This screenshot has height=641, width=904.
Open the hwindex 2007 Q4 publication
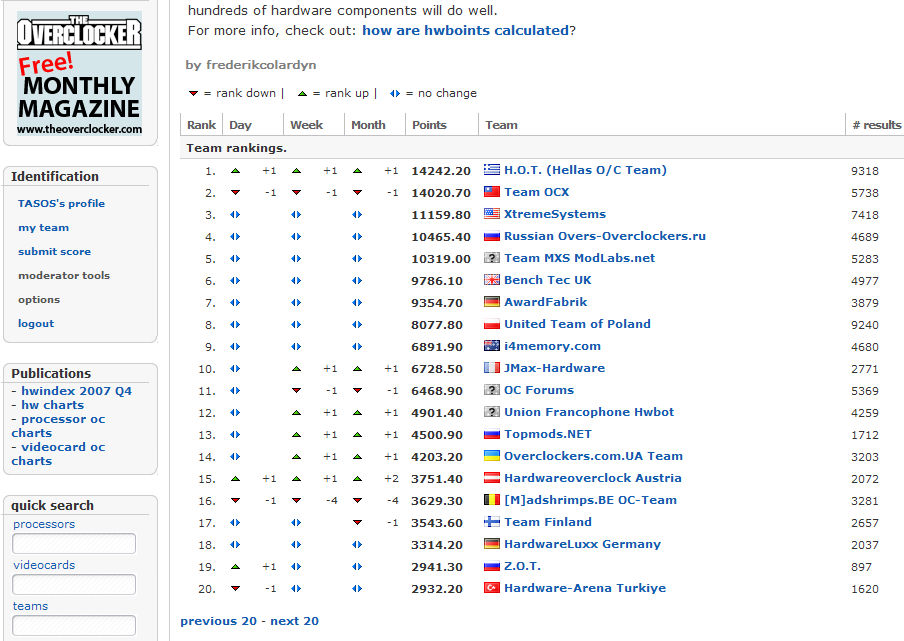click(x=77, y=391)
